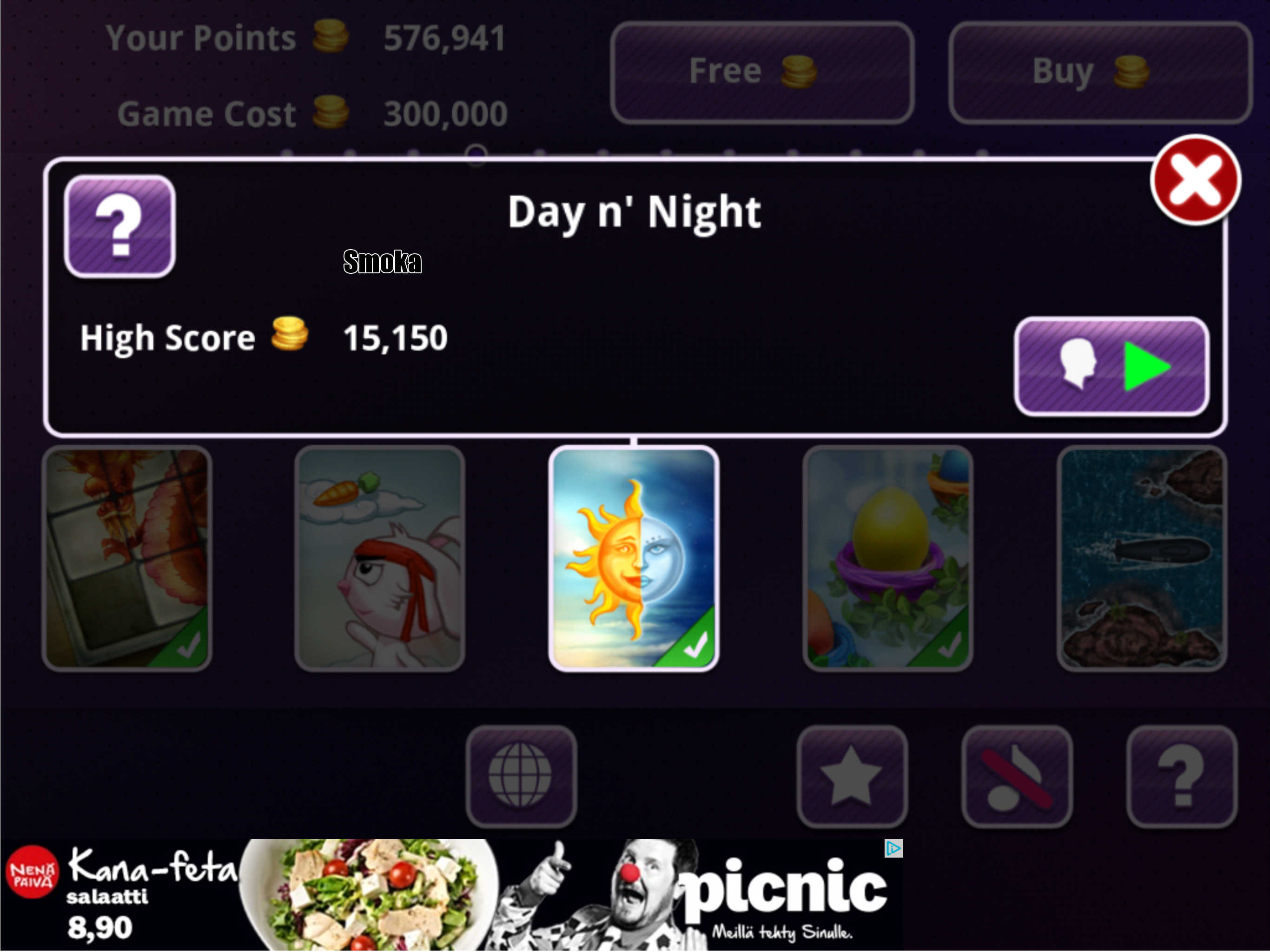Select the karate bunny game thumbnail
Viewport: 1270px width, 952px height.
click(x=379, y=558)
